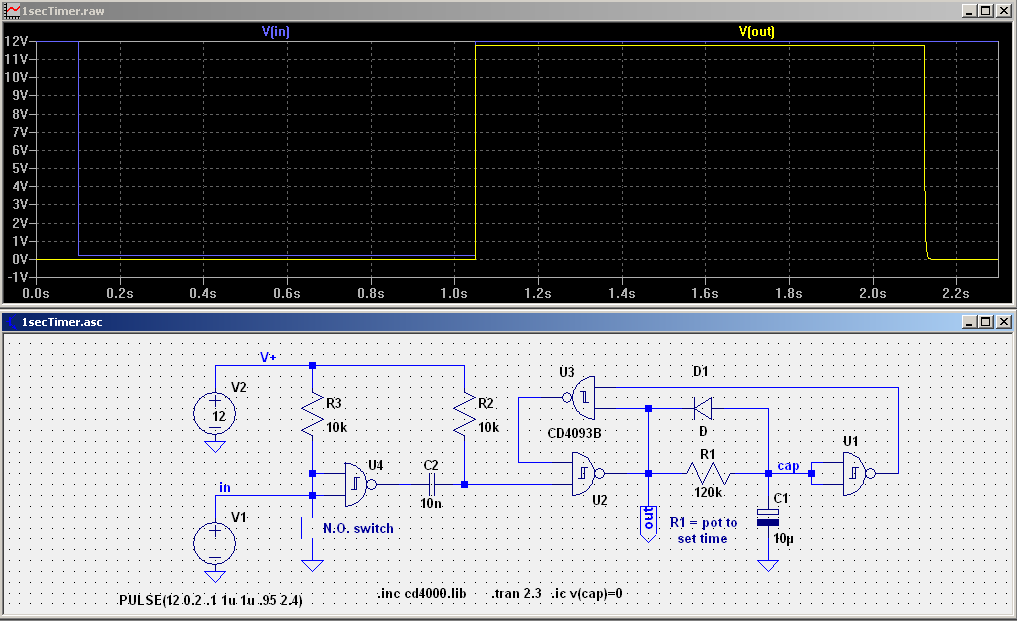The image size is (1017, 621).
Task: Click the '.inc cd4000.lib' directive
Action: coord(422,593)
